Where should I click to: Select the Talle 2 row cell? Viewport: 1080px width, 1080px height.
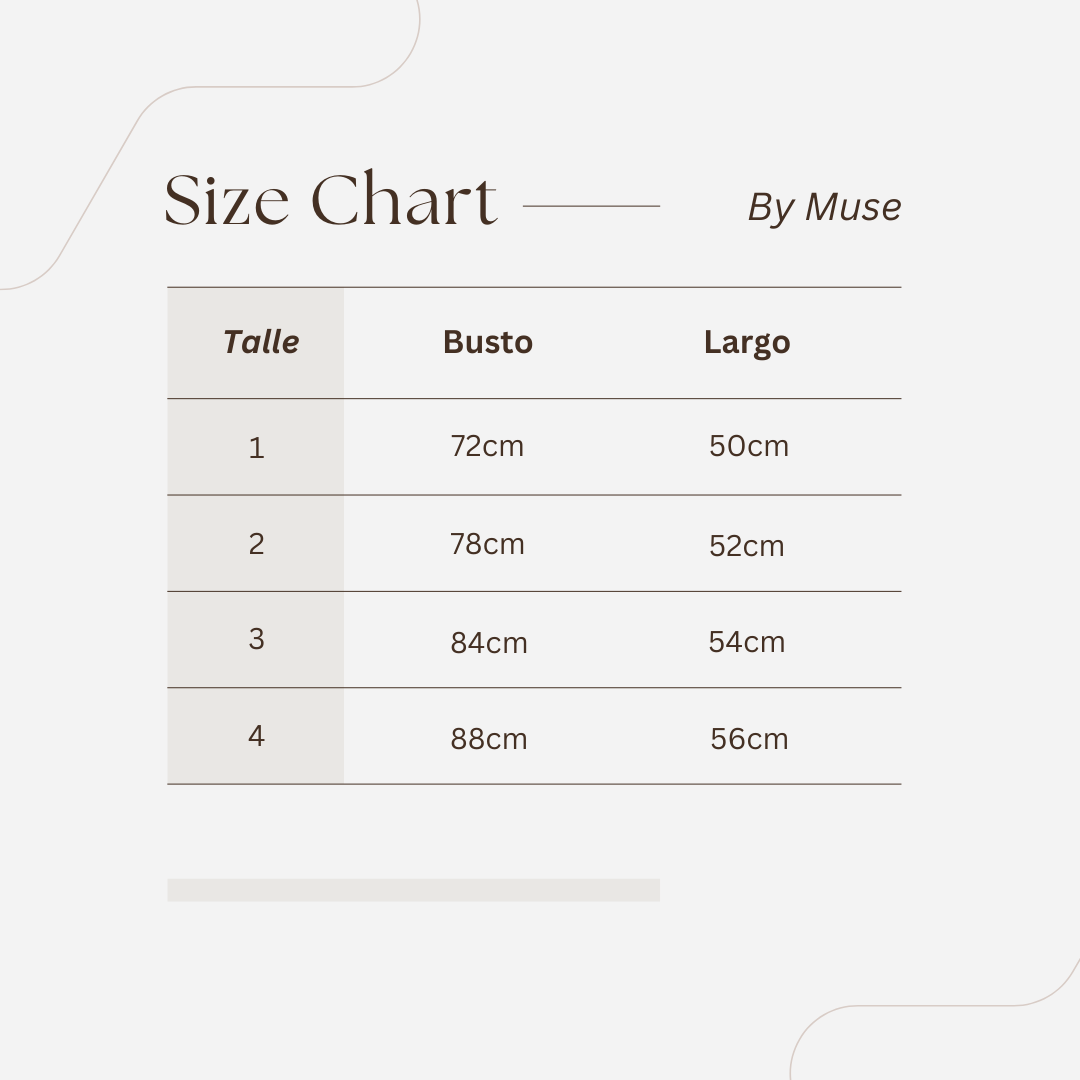(x=256, y=544)
